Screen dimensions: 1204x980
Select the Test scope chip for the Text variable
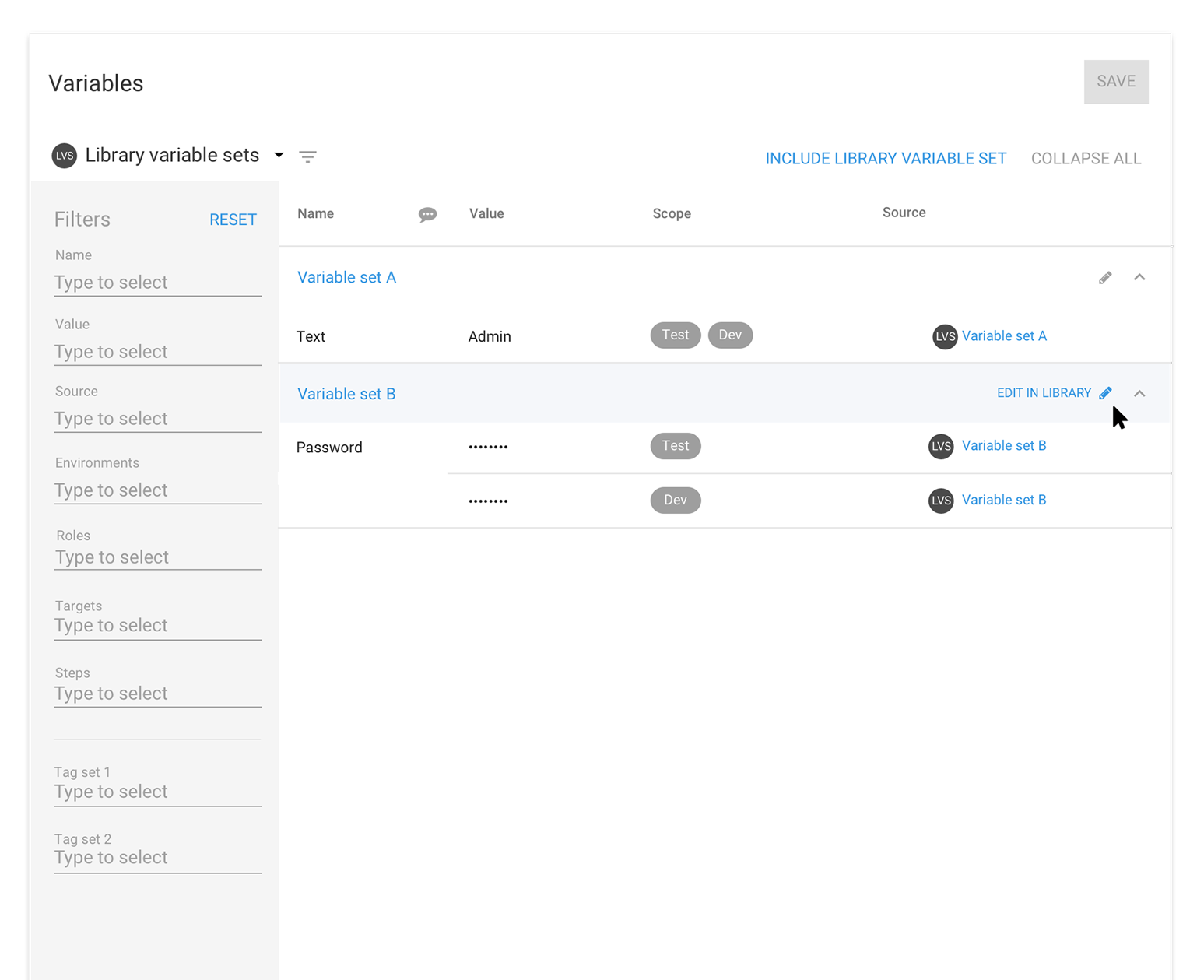[x=675, y=335]
